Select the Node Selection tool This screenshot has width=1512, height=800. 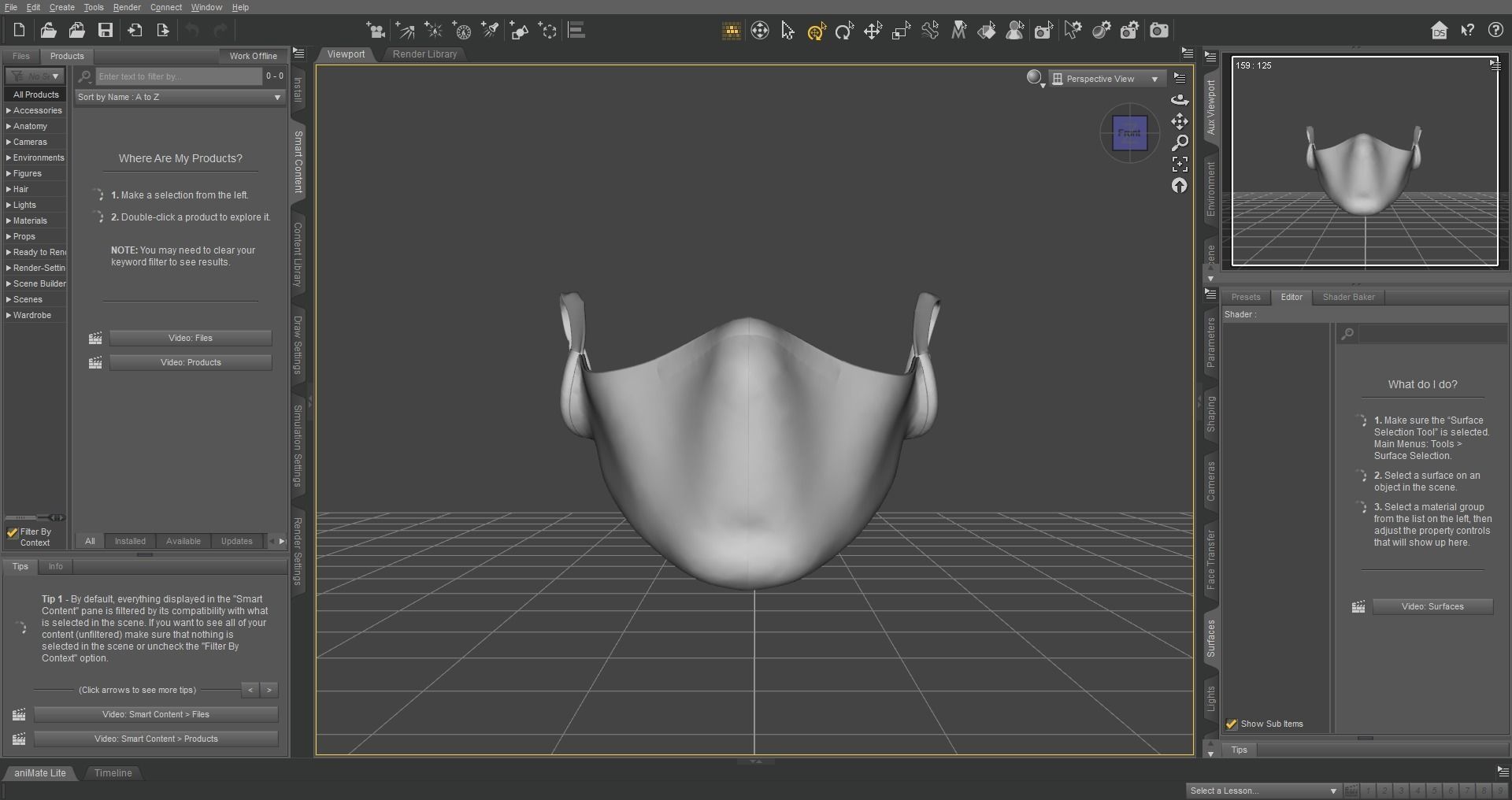787,31
